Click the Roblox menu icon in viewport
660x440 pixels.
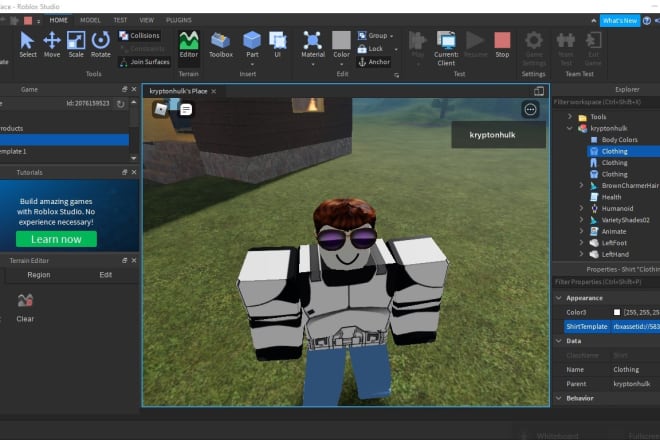pos(161,109)
